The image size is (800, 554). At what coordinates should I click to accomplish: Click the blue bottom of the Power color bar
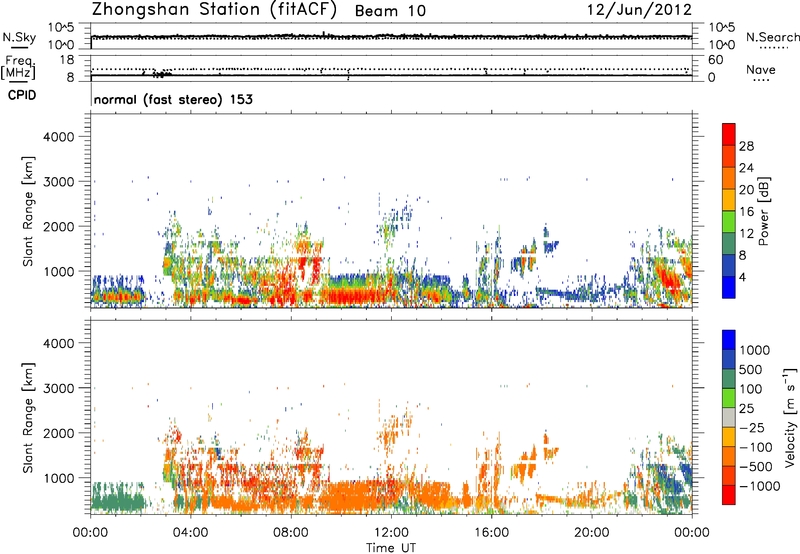click(x=729, y=287)
